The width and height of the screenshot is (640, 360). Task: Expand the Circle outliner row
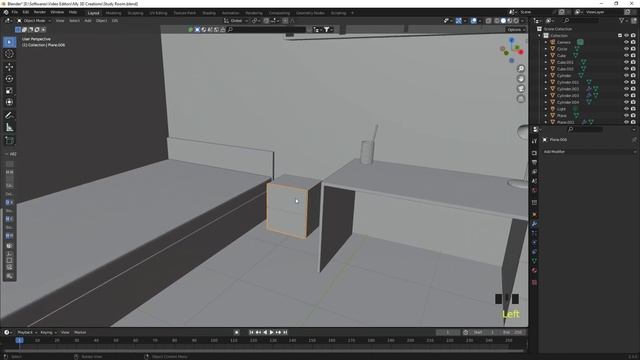tap(546, 49)
